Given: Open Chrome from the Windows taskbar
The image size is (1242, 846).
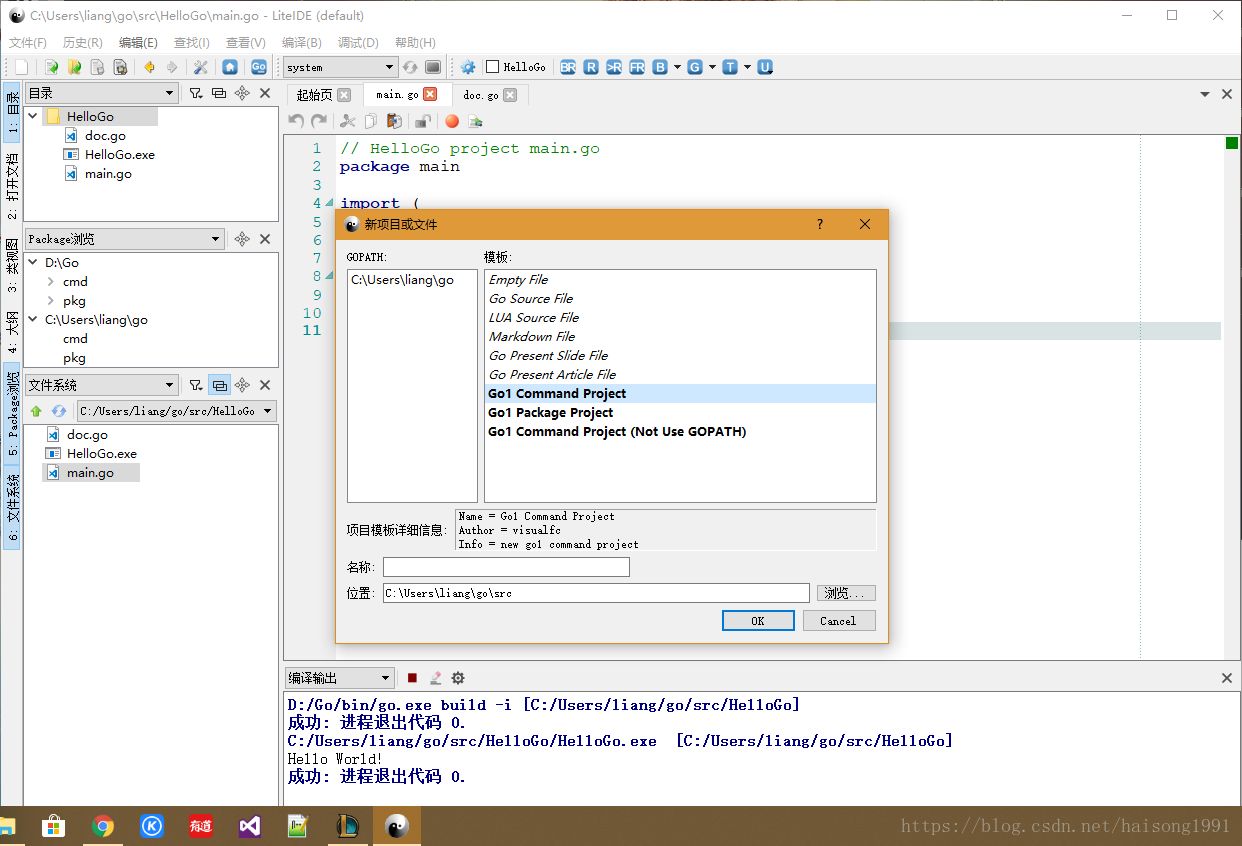Looking at the screenshot, I should pyautogui.click(x=102, y=826).
